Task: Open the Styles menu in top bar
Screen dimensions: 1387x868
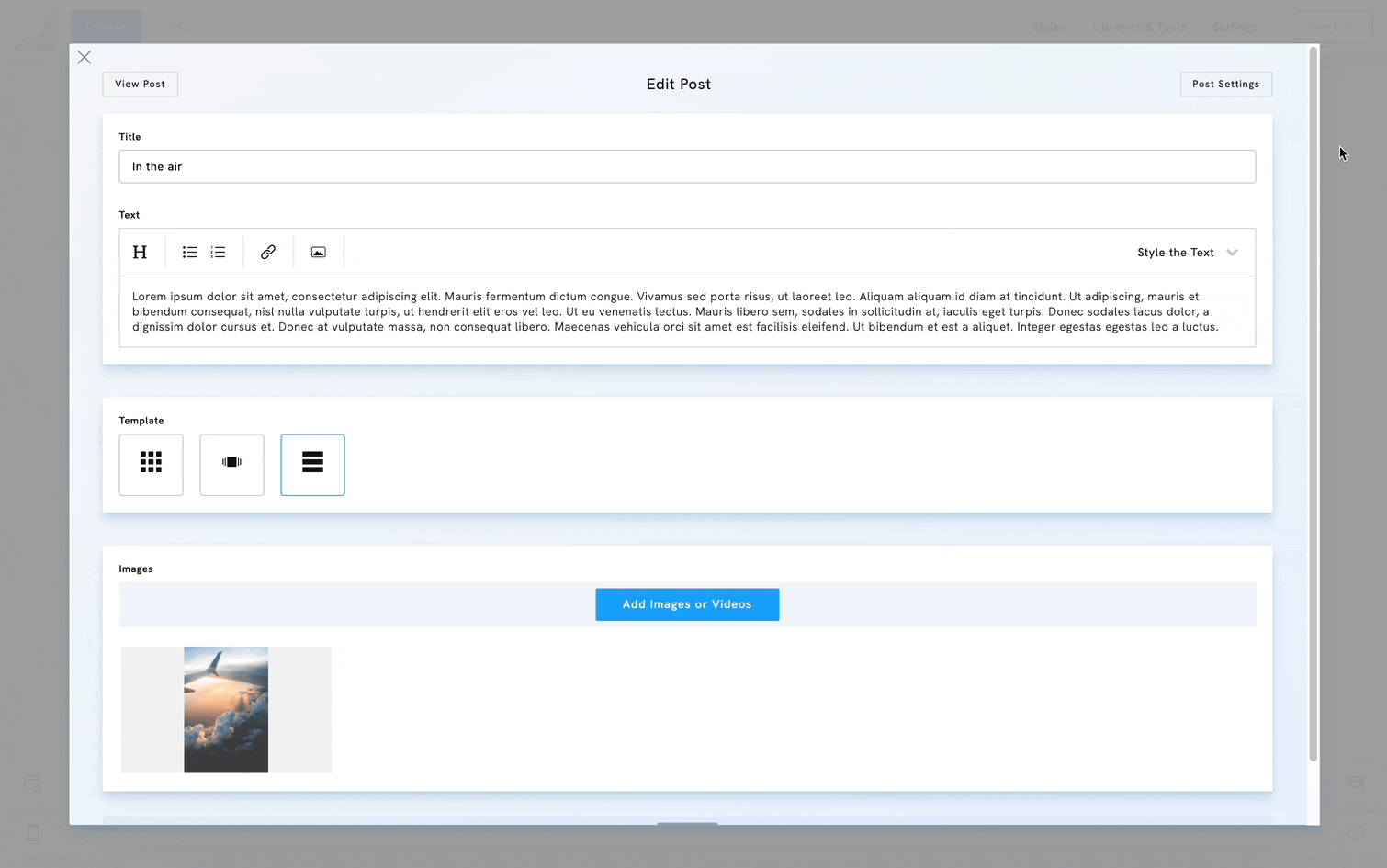Action: pyautogui.click(x=1048, y=27)
